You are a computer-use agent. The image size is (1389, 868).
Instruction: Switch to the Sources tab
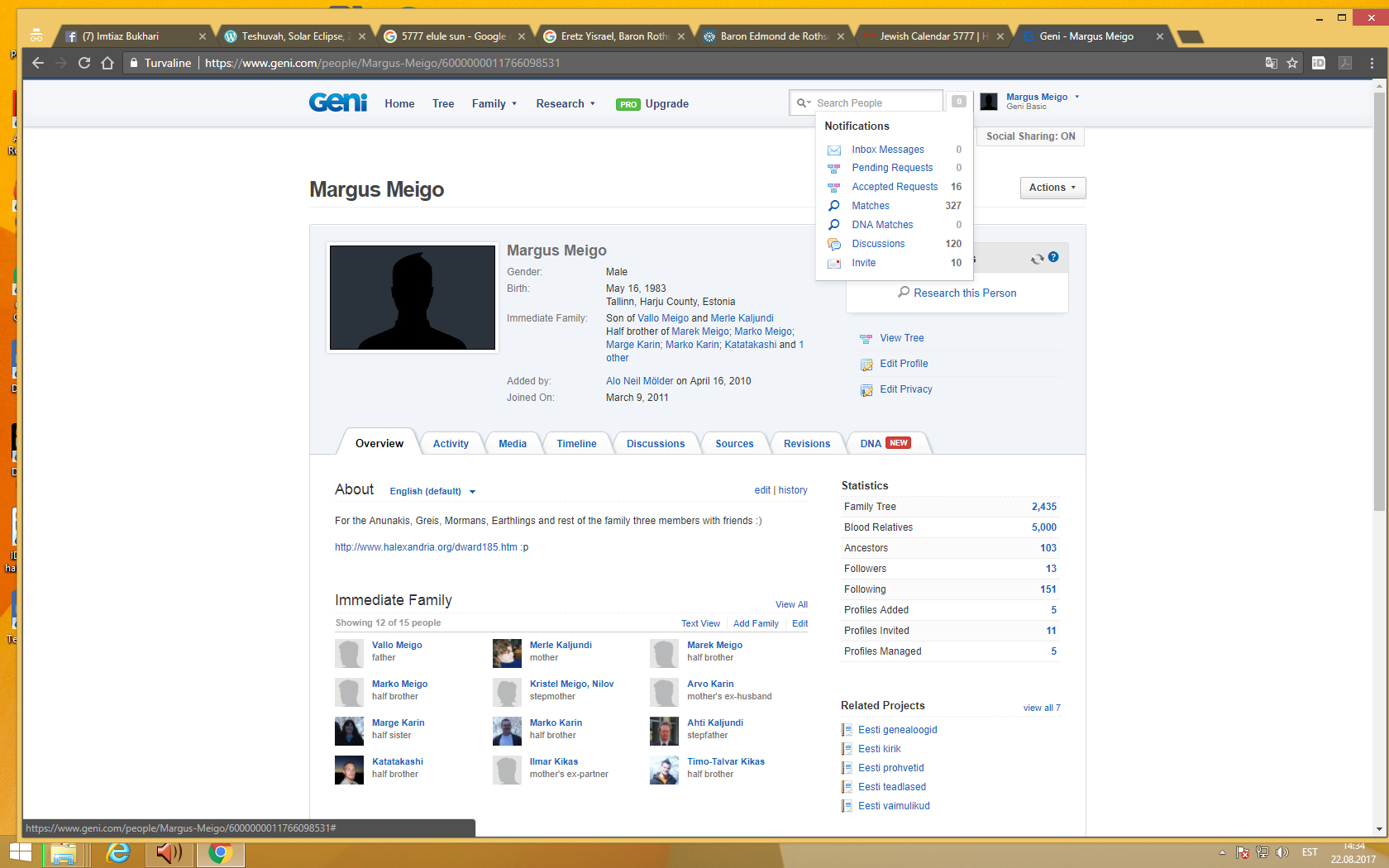[x=734, y=444]
